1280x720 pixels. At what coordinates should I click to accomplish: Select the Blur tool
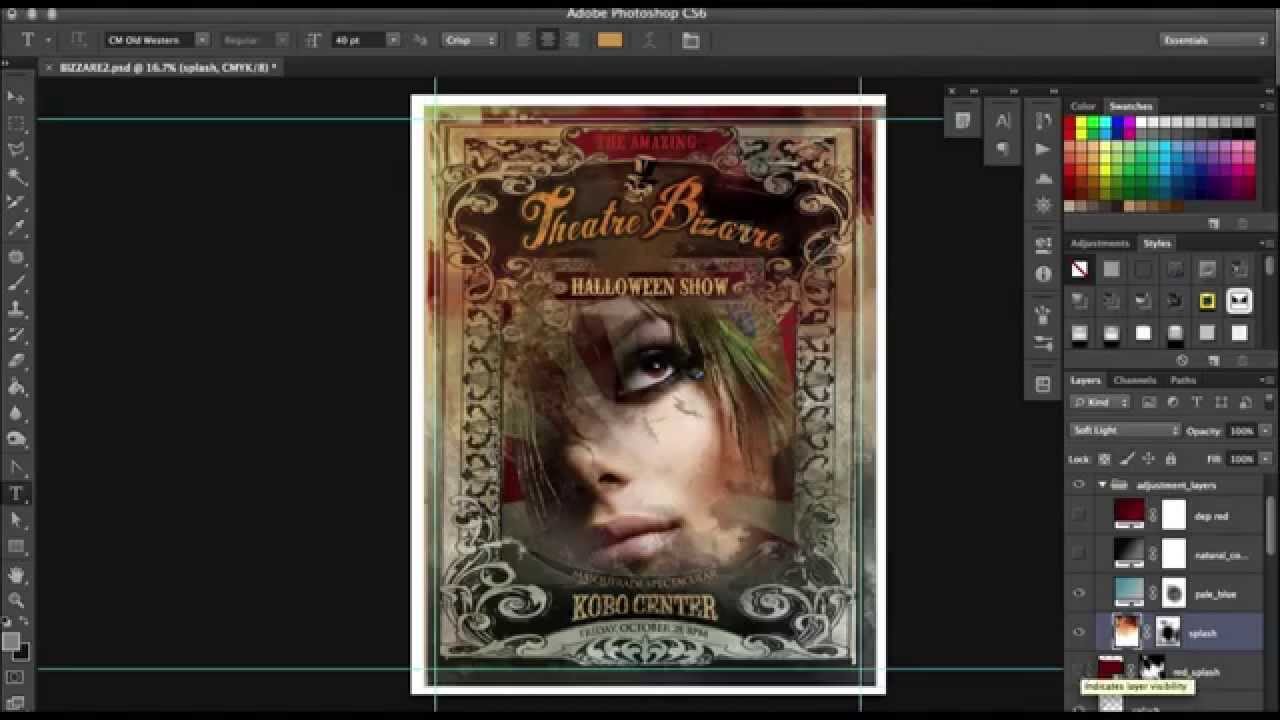[16, 413]
